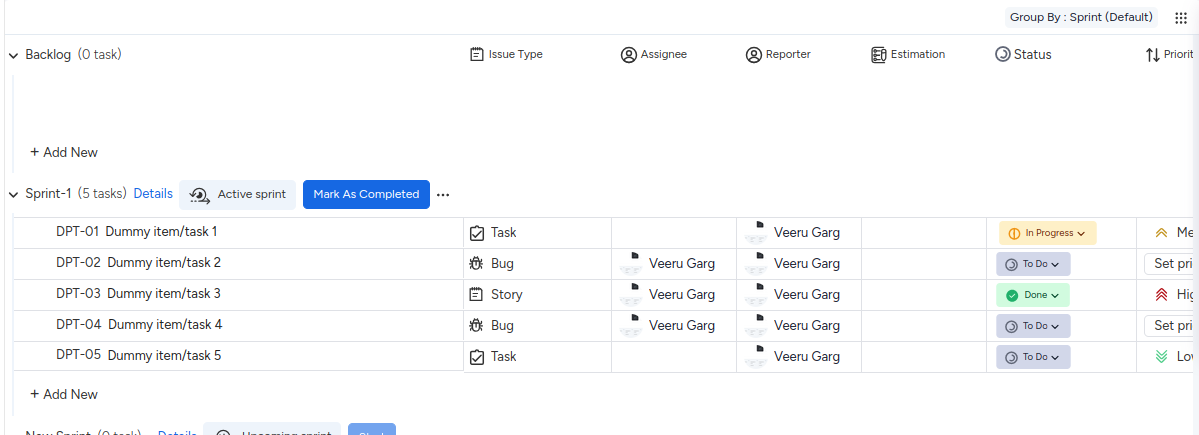Open the Done status dropdown for DPT-03

pyautogui.click(x=1032, y=295)
